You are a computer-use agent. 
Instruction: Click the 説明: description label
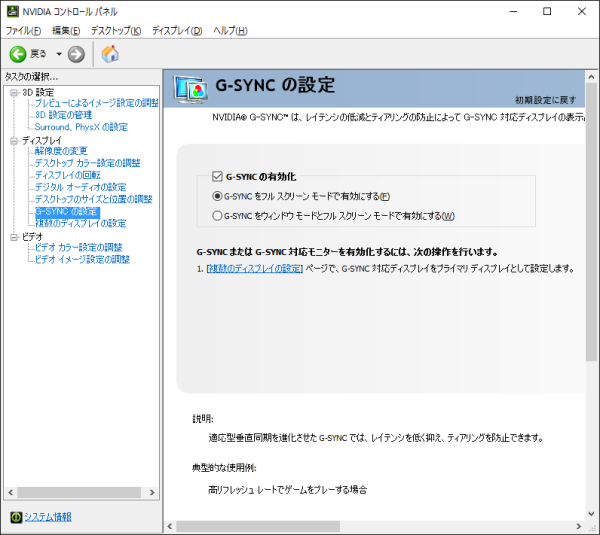(x=203, y=419)
